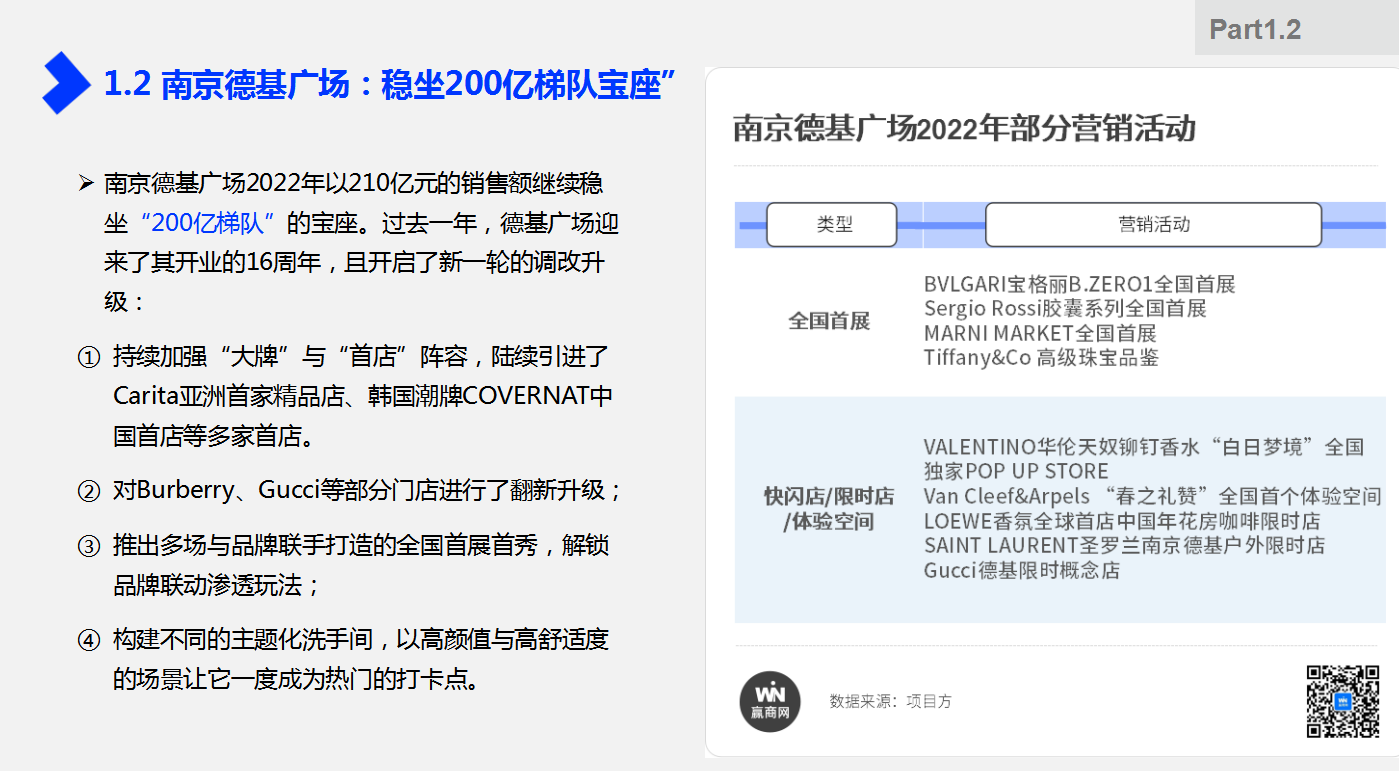
Task: Click the circled number ③ marker
Action: [89, 547]
